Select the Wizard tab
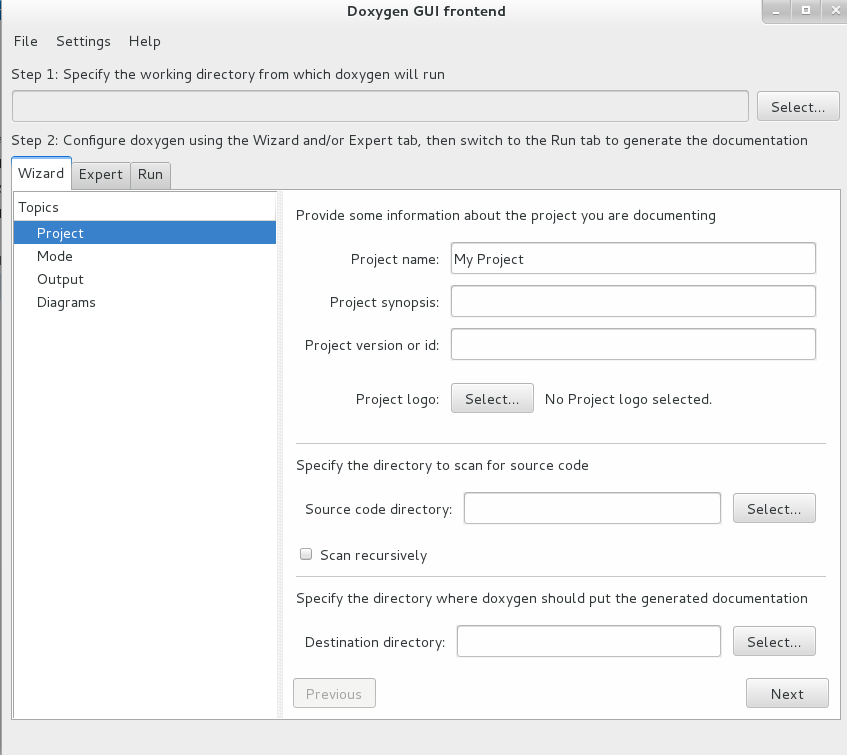The width and height of the screenshot is (847, 755). click(x=41, y=173)
